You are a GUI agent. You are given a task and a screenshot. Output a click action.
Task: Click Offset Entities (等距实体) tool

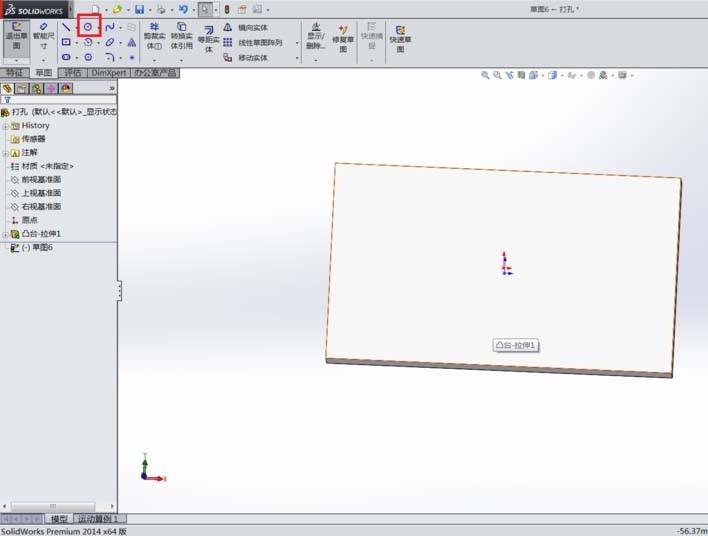(x=208, y=39)
